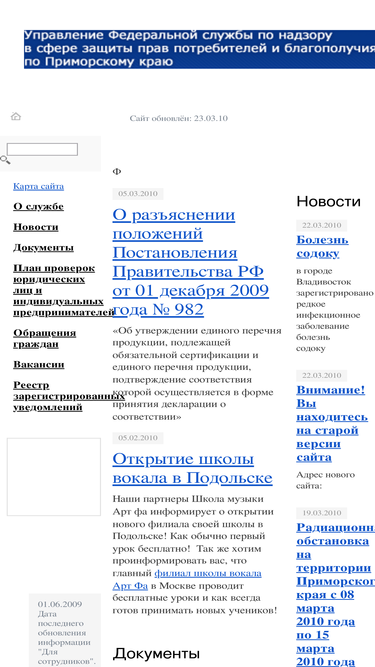Click the magnifier search icon
This screenshot has height=667, width=375.
pyautogui.click(x=5, y=160)
